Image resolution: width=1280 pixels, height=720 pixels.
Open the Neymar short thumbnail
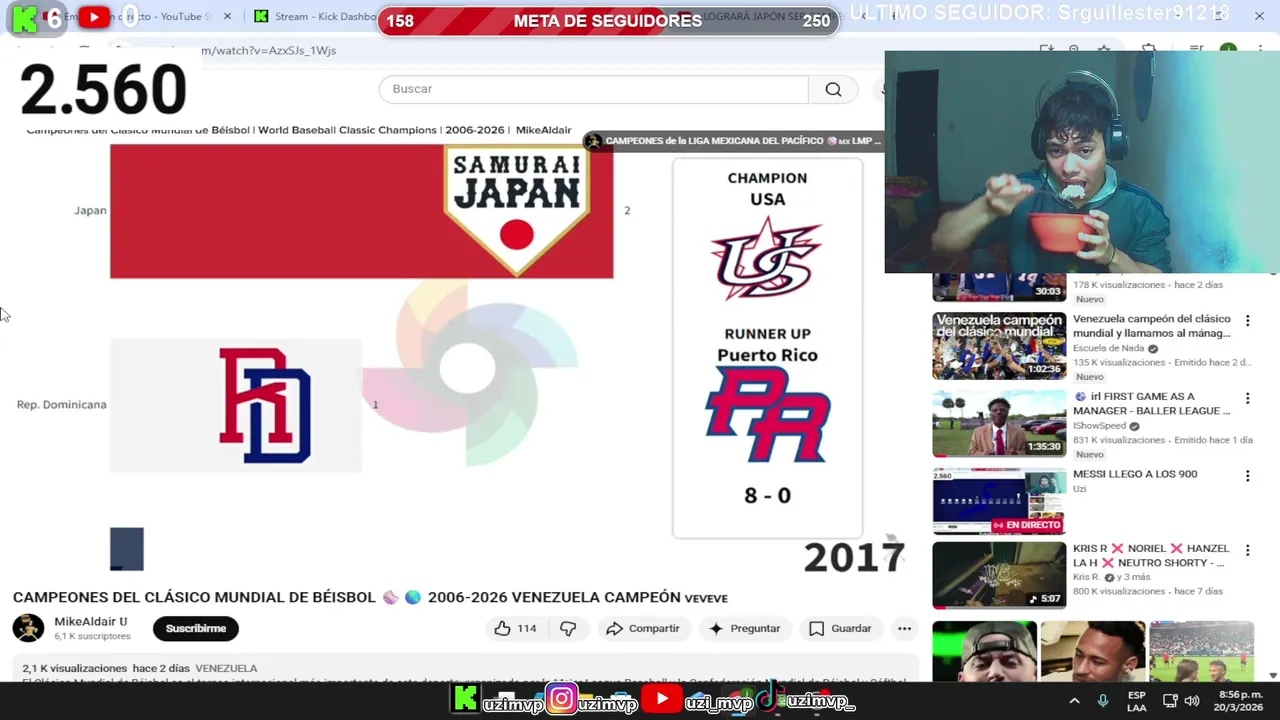pyautogui.click(x=1093, y=651)
